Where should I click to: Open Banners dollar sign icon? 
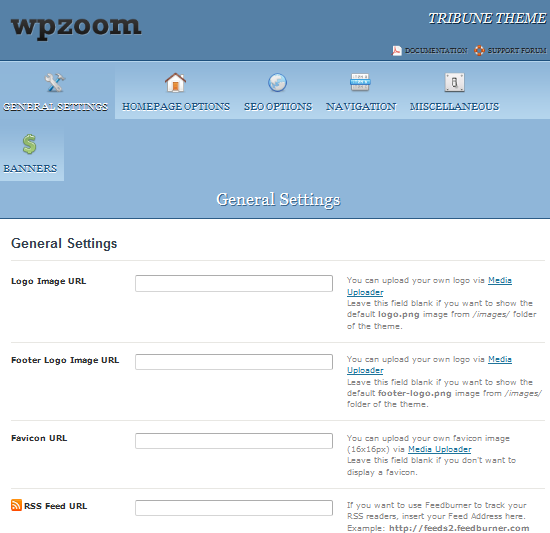(29, 144)
